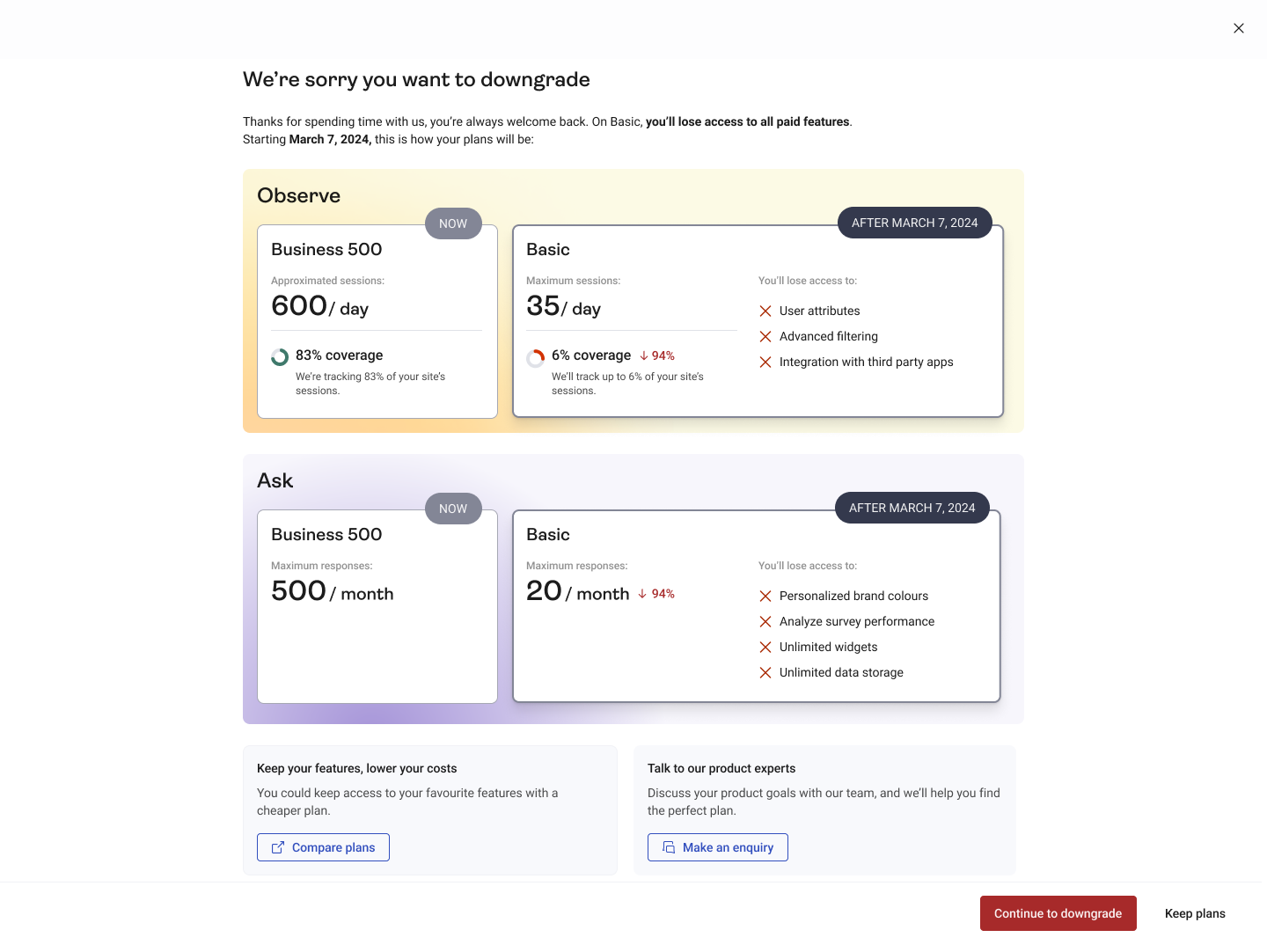The height and width of the screenshot is (952, 1267).
Task: Click 'We'll track up to 6%' description text
Action: point(628,384)
